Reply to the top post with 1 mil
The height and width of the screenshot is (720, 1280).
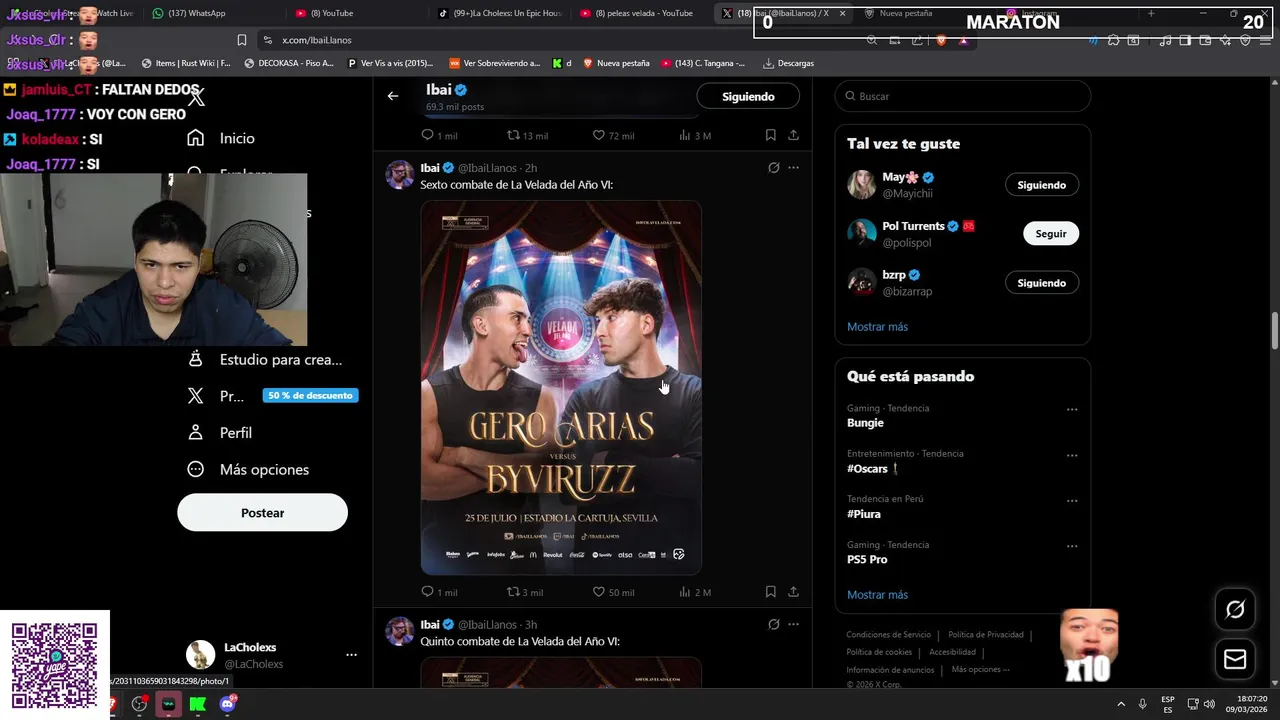coord(439,135)
